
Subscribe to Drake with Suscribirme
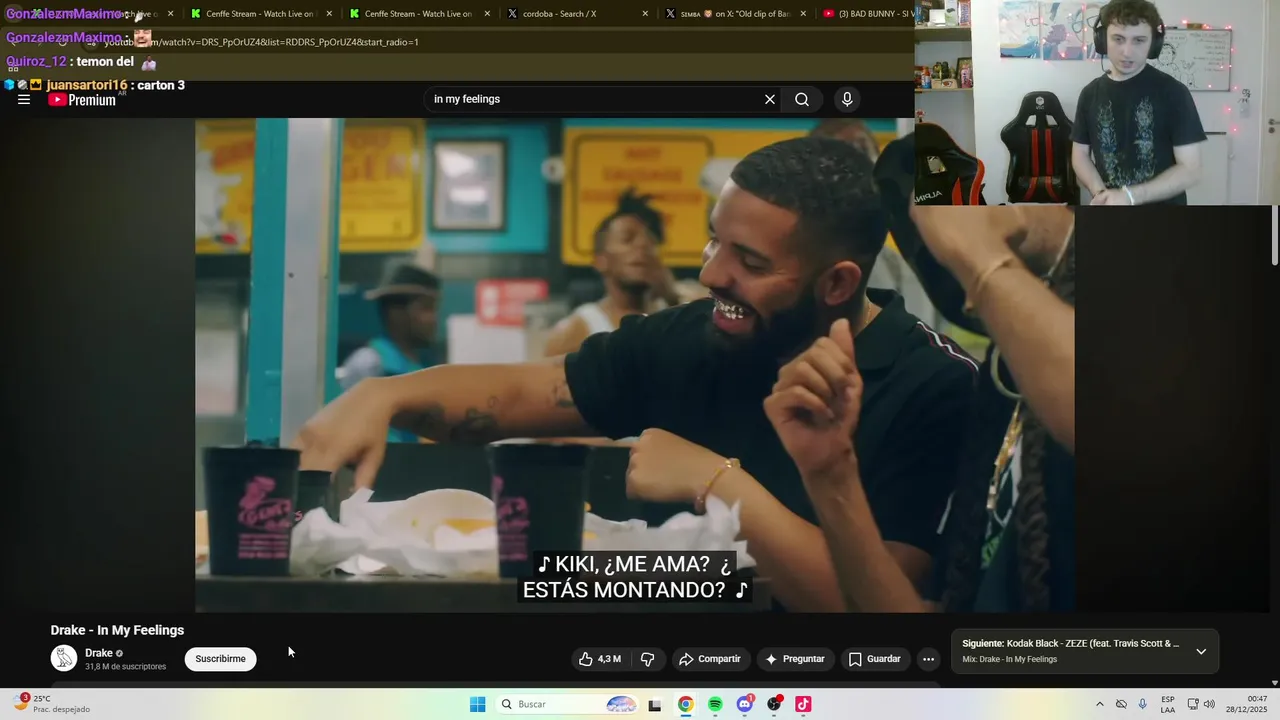point(220,659)
